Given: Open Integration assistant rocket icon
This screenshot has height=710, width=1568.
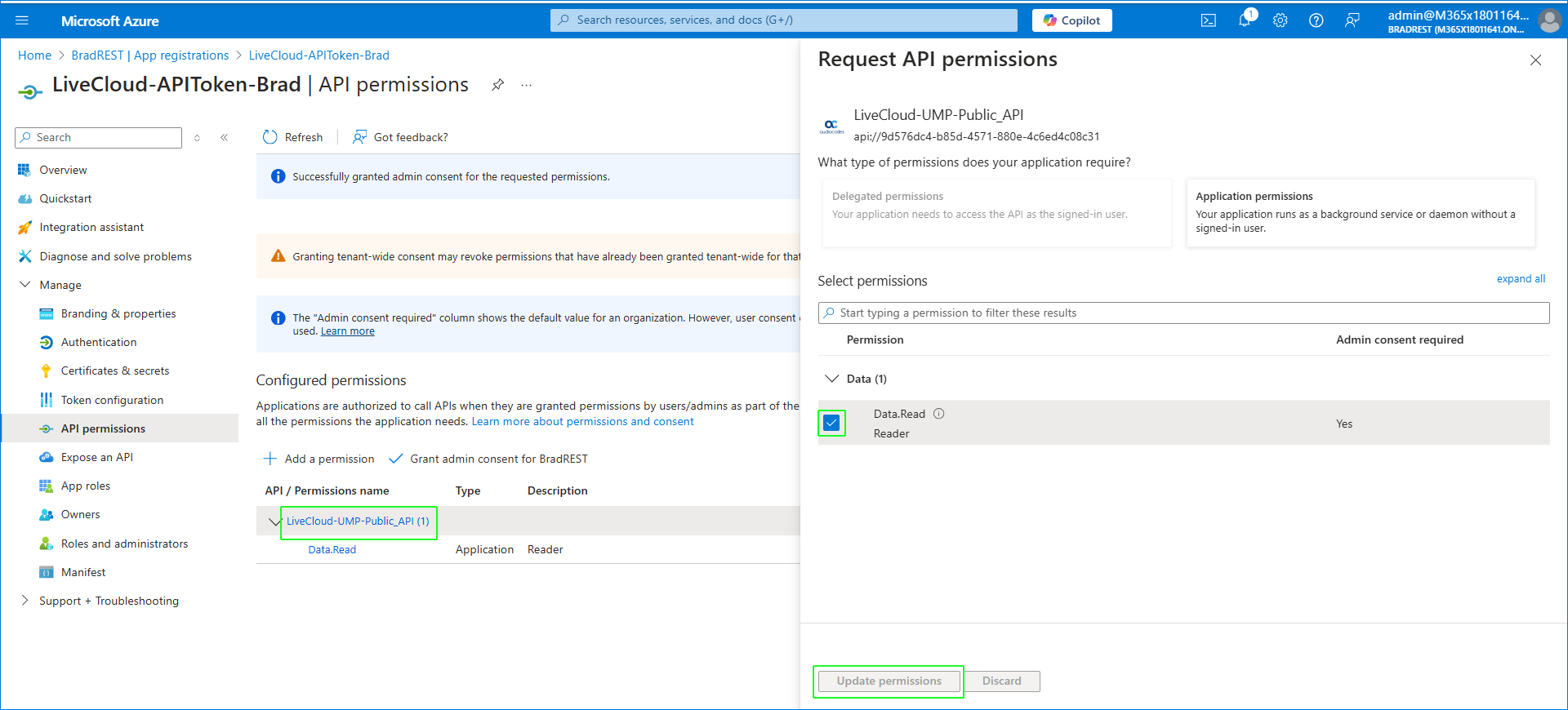Looking at the screenshot, I should [24, 227].
